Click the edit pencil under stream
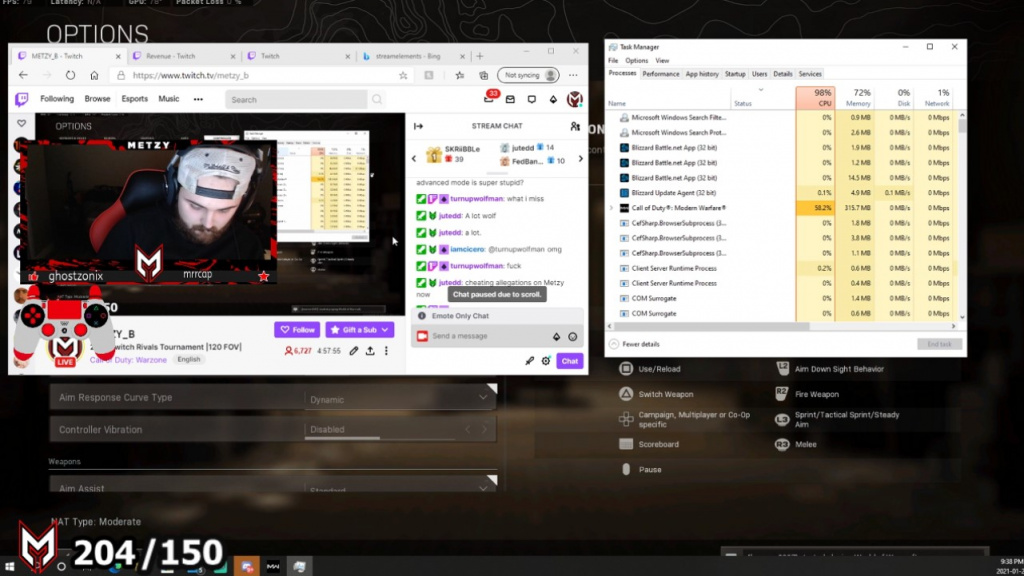This screenshot has height=576, width=1024. click(353, 351)
